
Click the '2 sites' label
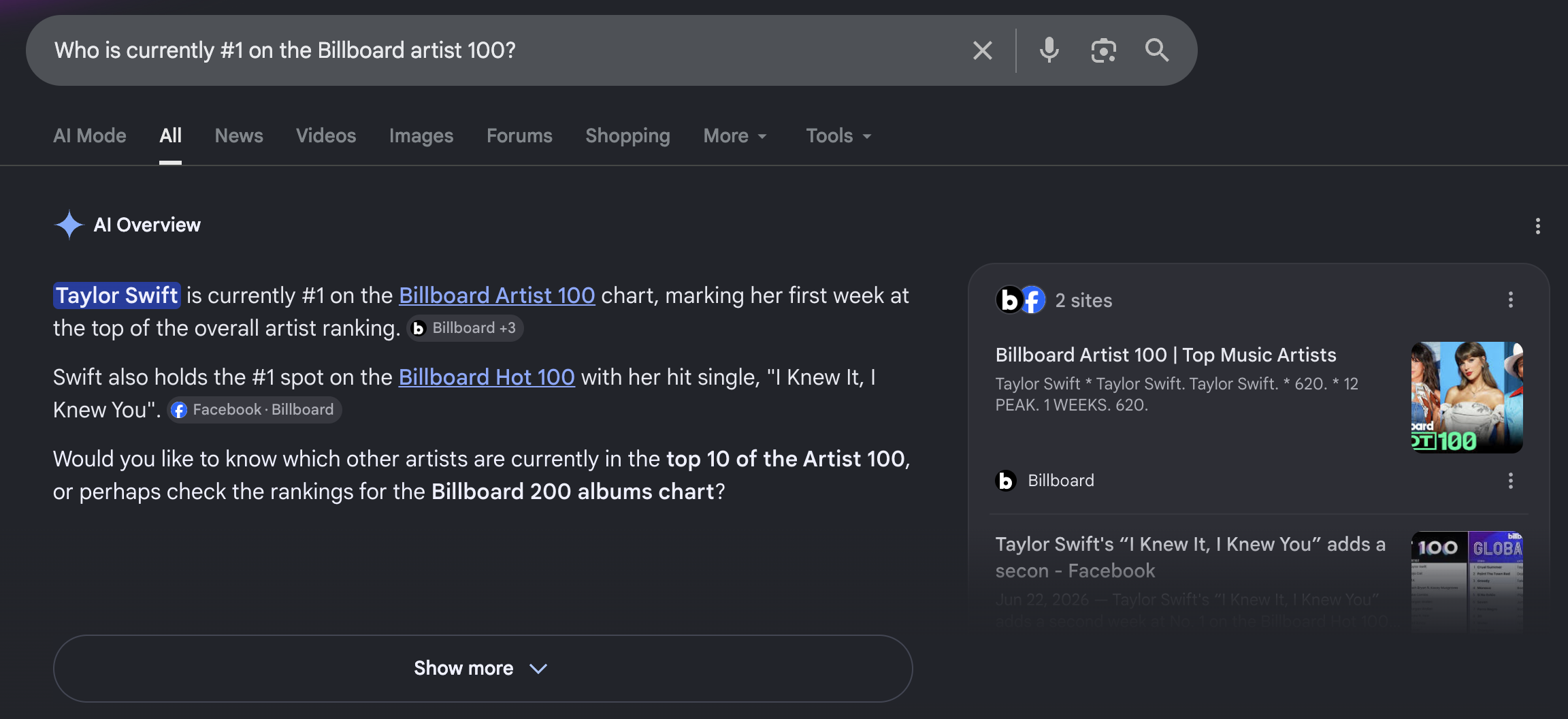(x=1083, y=300)
